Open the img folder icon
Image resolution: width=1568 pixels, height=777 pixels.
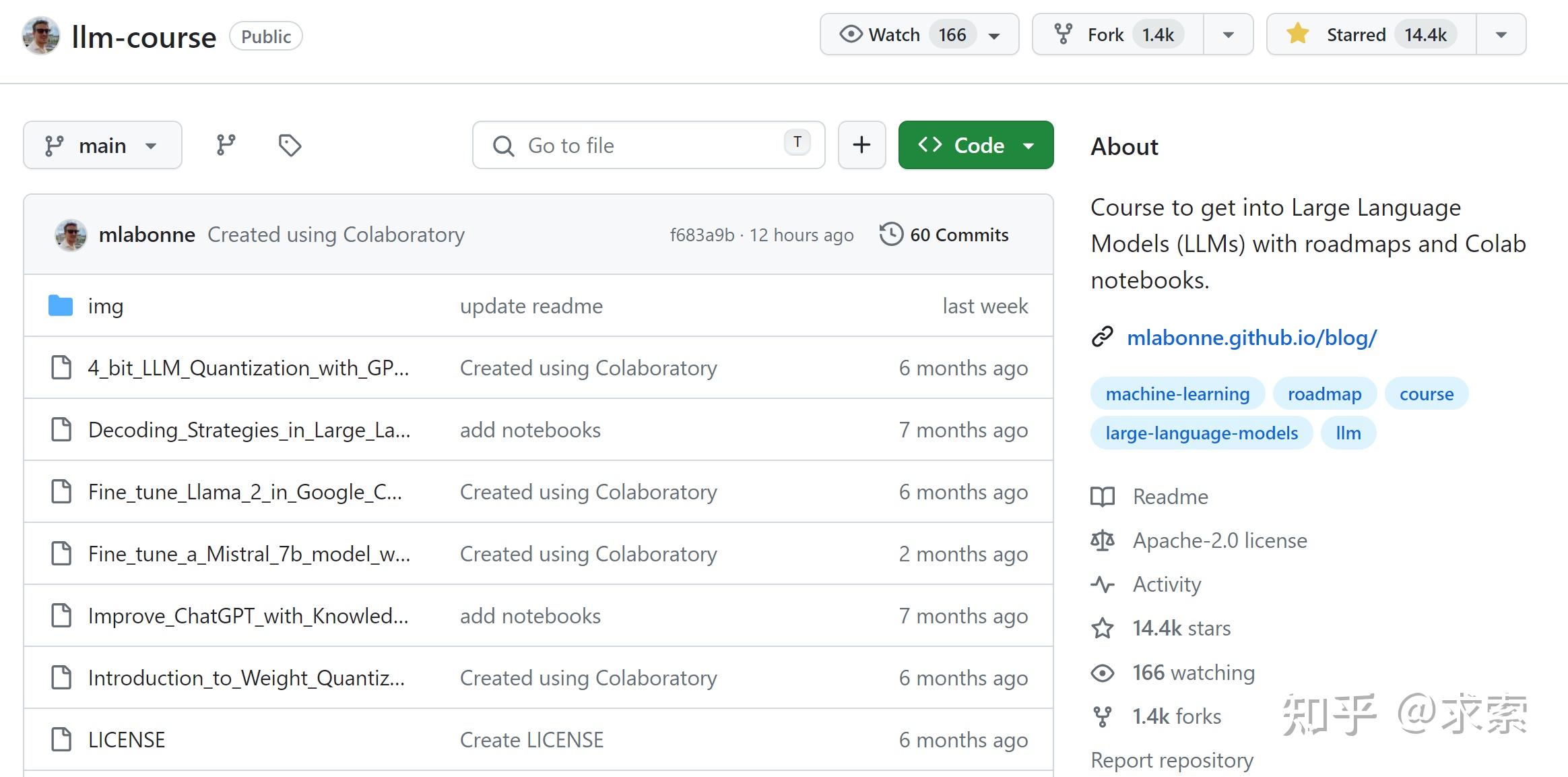pos(61,306)
